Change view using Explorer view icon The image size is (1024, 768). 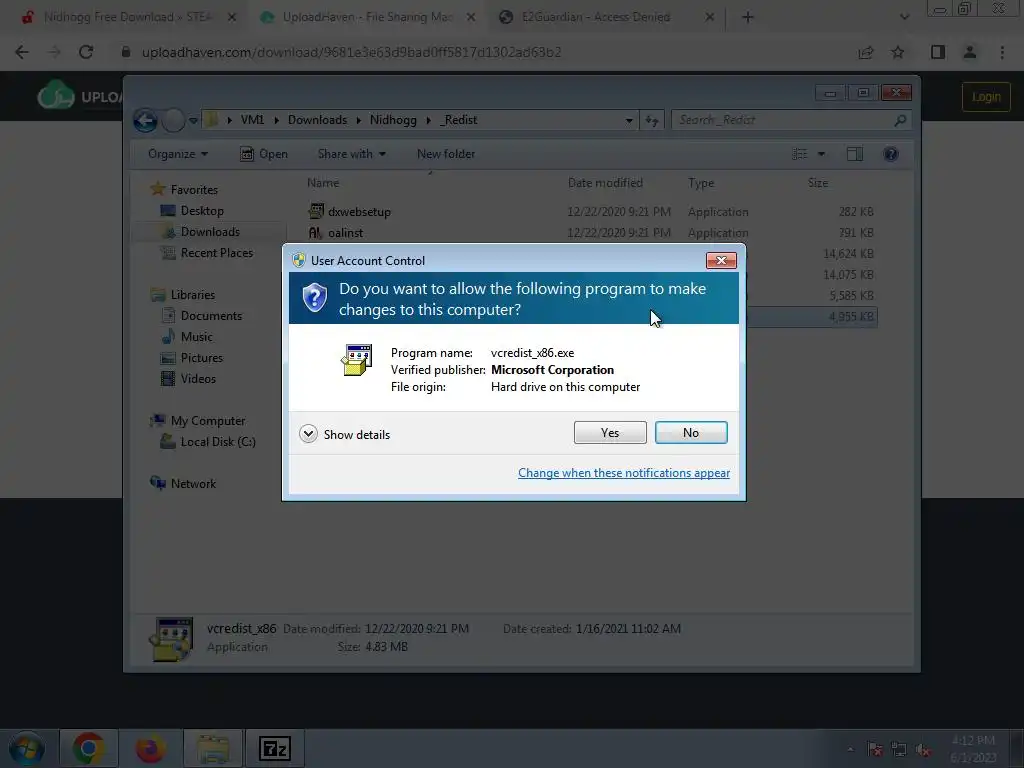tap(800, 154)
